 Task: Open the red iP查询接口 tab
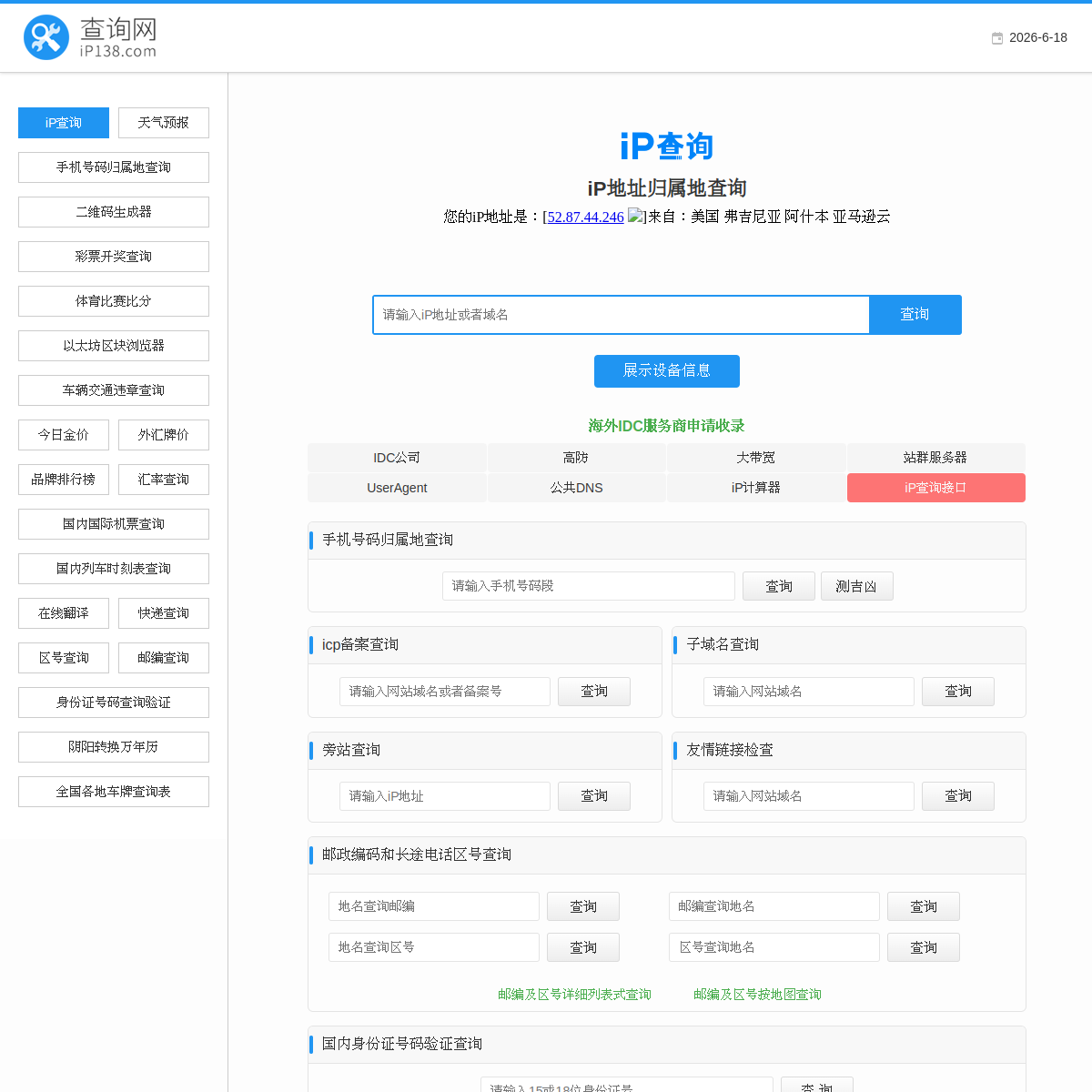click(x=936, y=488)
